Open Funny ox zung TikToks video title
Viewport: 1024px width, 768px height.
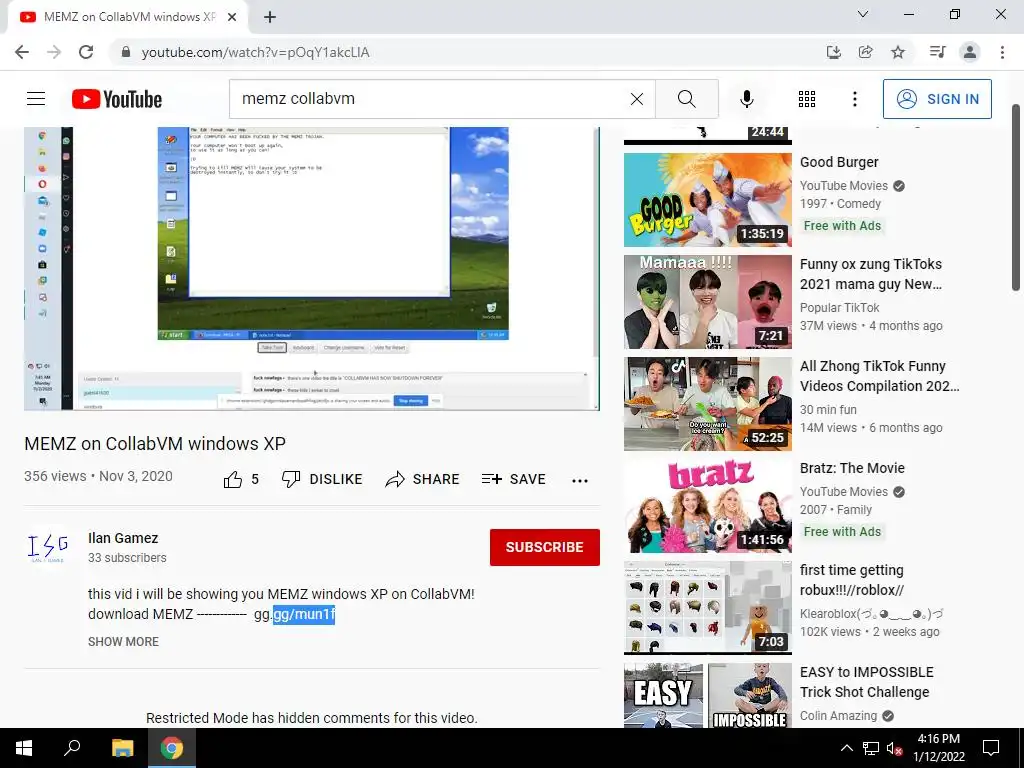point(871,274)
